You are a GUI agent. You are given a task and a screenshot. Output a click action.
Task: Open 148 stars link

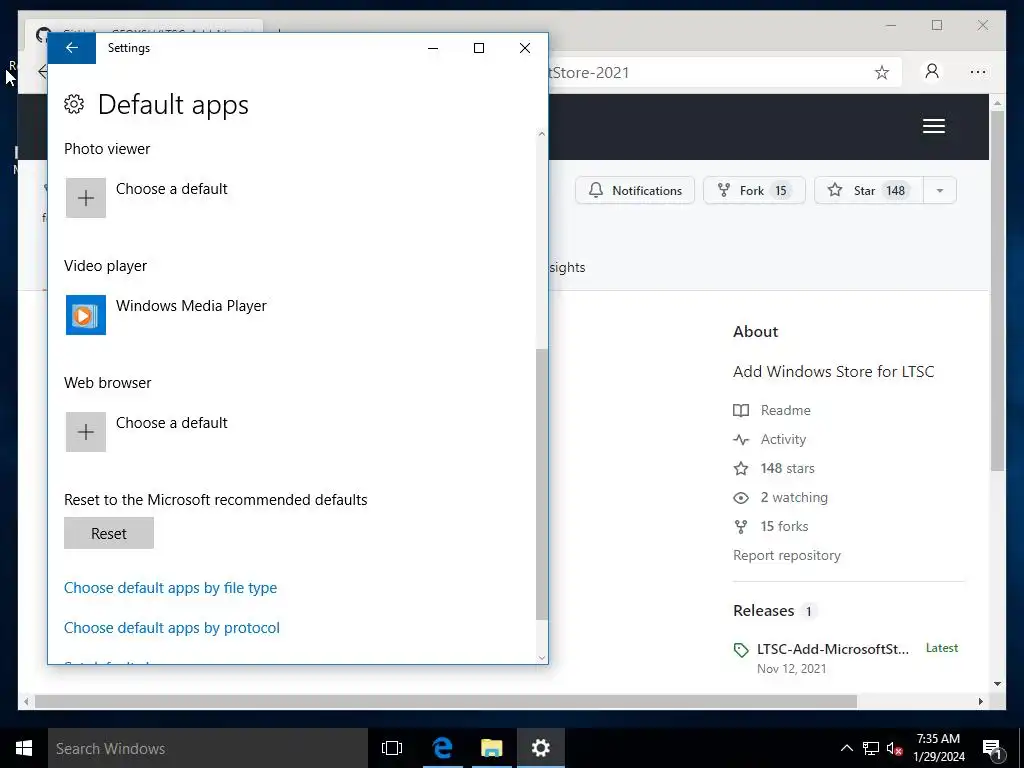click(x=787, y=468)
